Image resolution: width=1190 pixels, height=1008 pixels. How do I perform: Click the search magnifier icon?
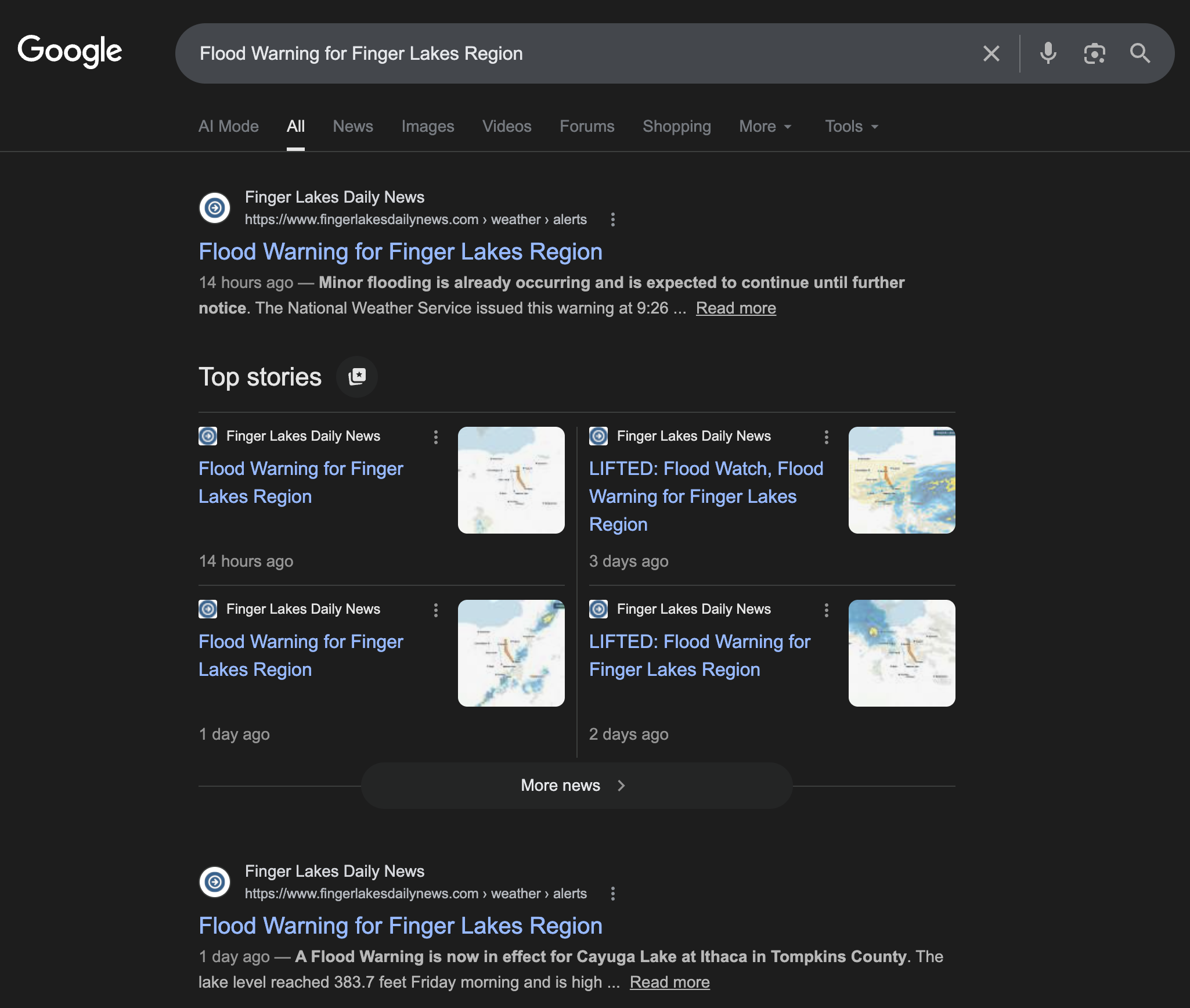1139,53
